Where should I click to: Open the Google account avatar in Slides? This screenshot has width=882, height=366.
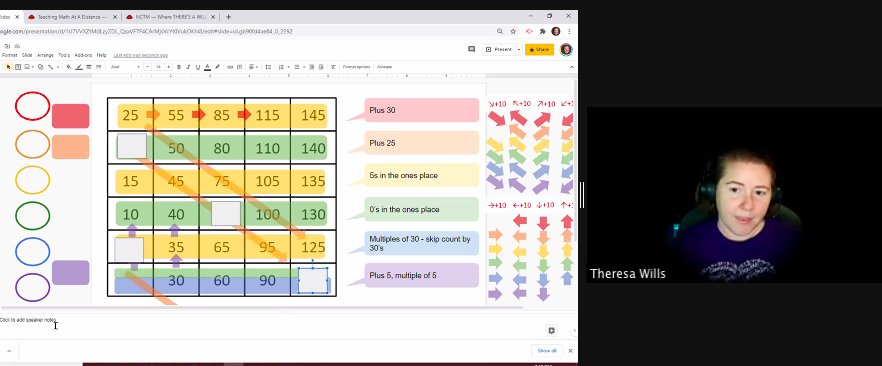point(566,49)
